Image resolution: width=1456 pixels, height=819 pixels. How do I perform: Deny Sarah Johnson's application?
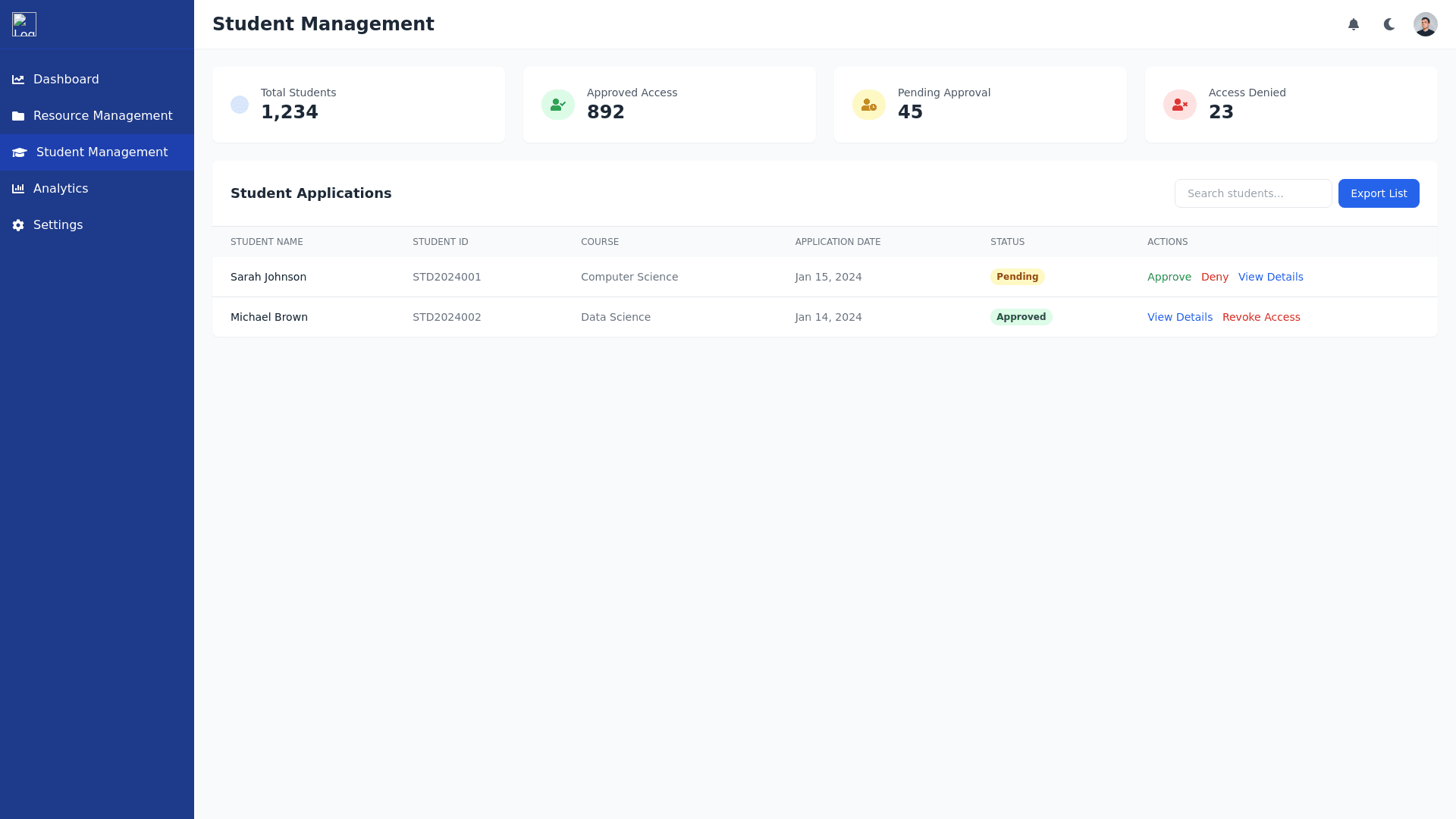point(1215,277)
